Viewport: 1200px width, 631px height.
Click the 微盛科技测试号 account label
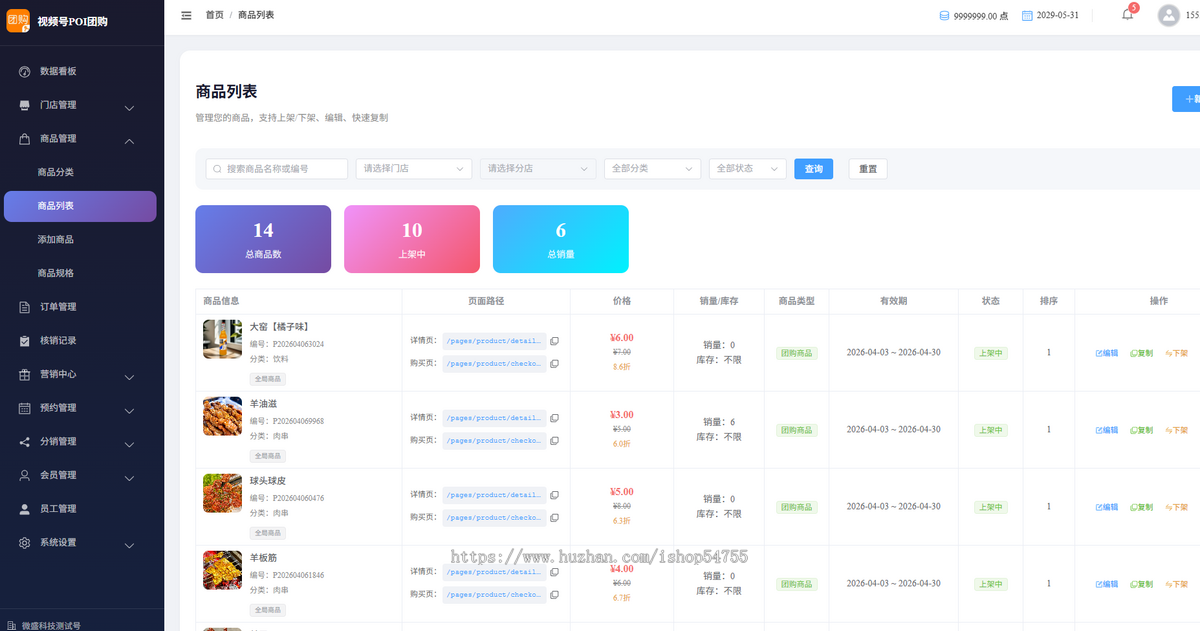click(x=50, y=626)
